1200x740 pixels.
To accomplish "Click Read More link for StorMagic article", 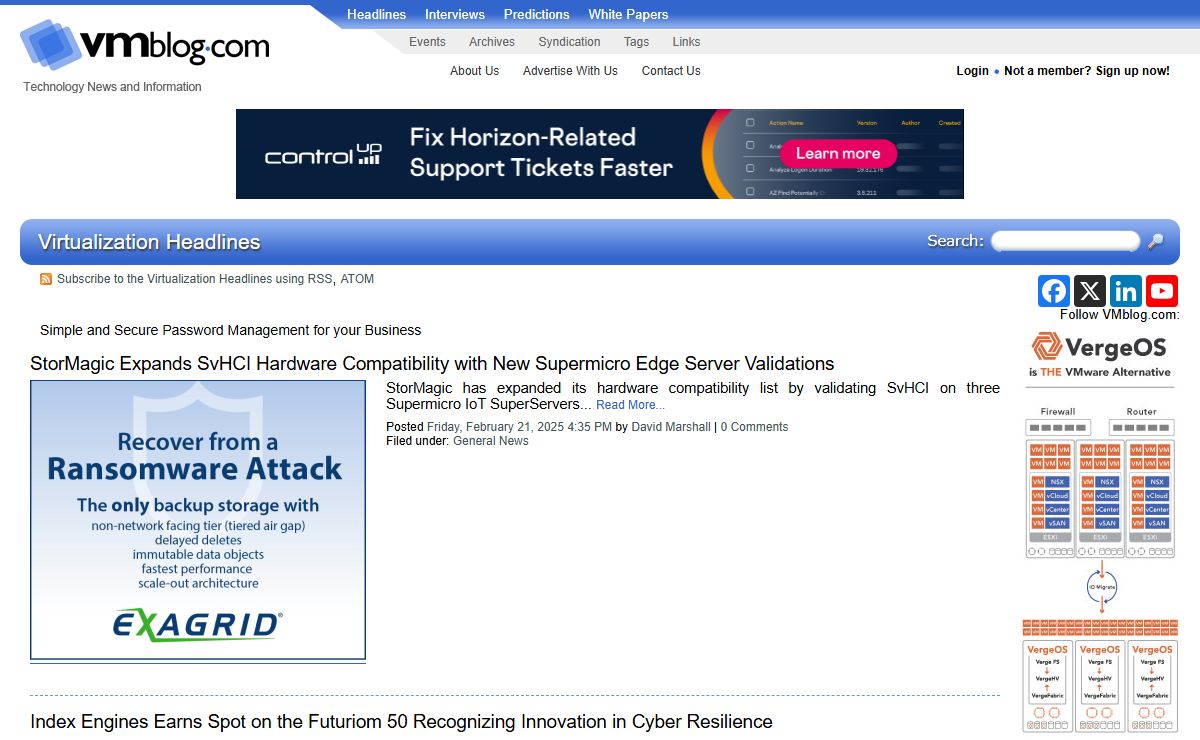I will pyautogui.click(x=630, y=405).
